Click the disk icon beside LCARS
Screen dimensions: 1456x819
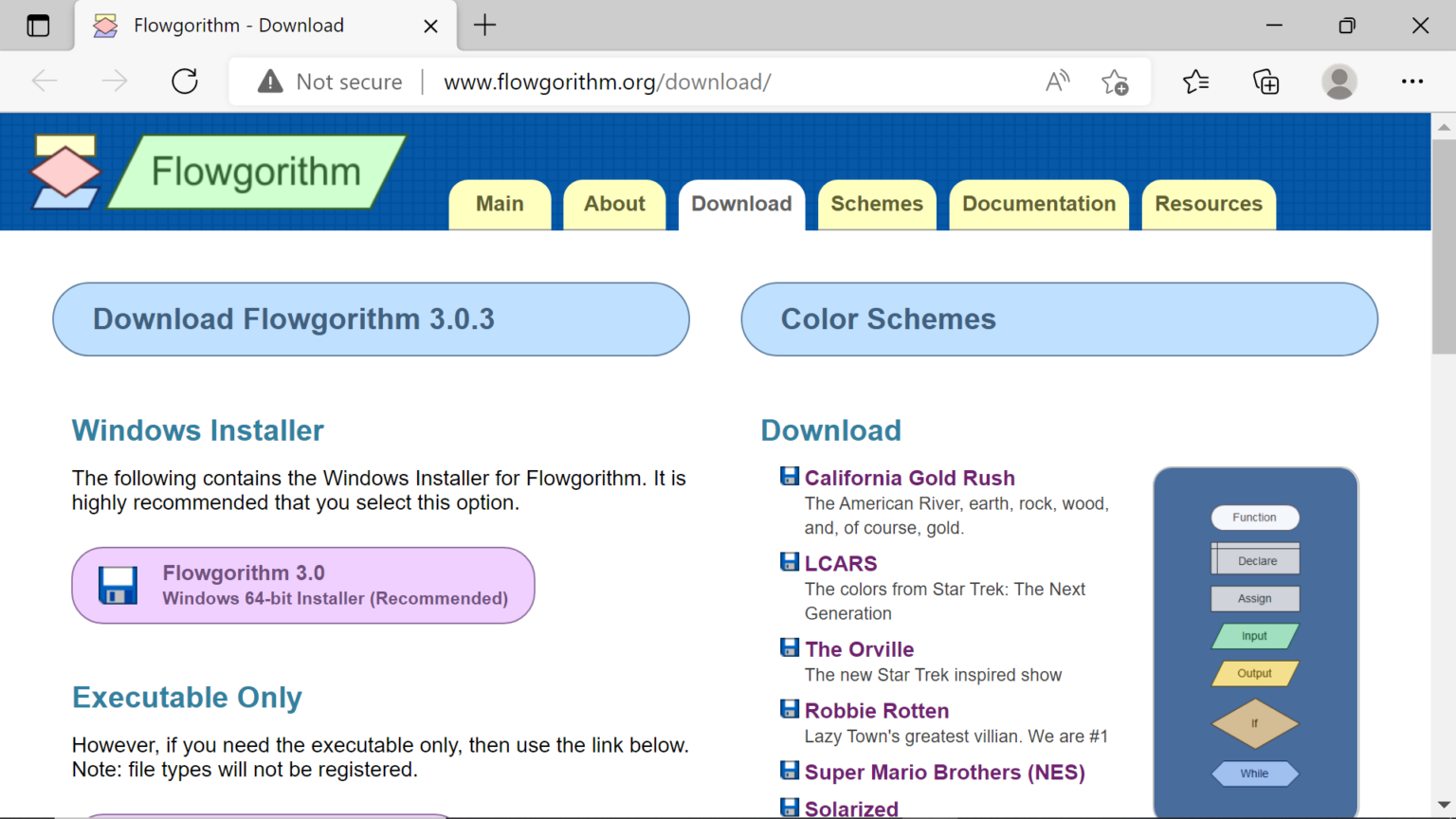pos(790,560)
